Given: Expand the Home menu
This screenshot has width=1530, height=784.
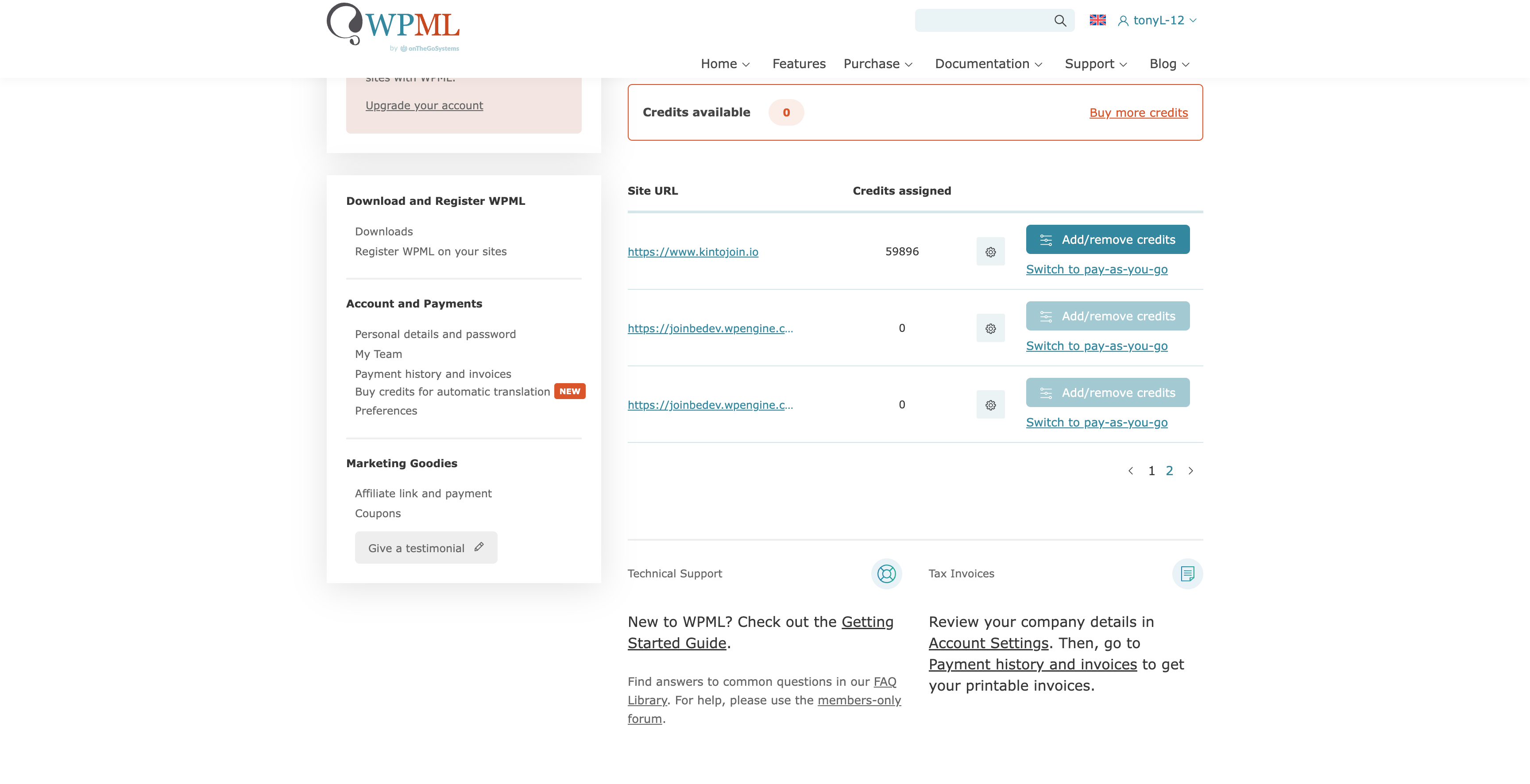Looking at the screenshot, I should [725, 64].
